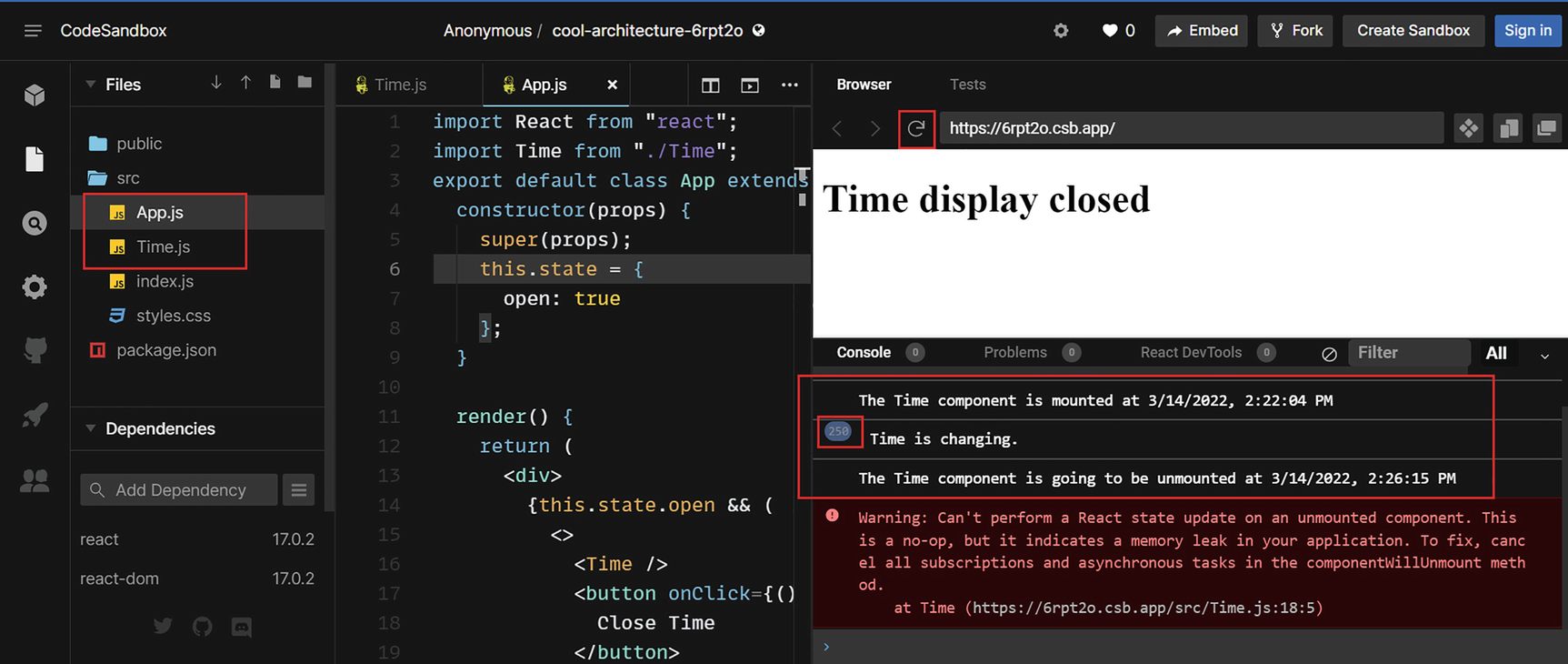
Task: Open the Problems console tab
Action: point(1015,353)
